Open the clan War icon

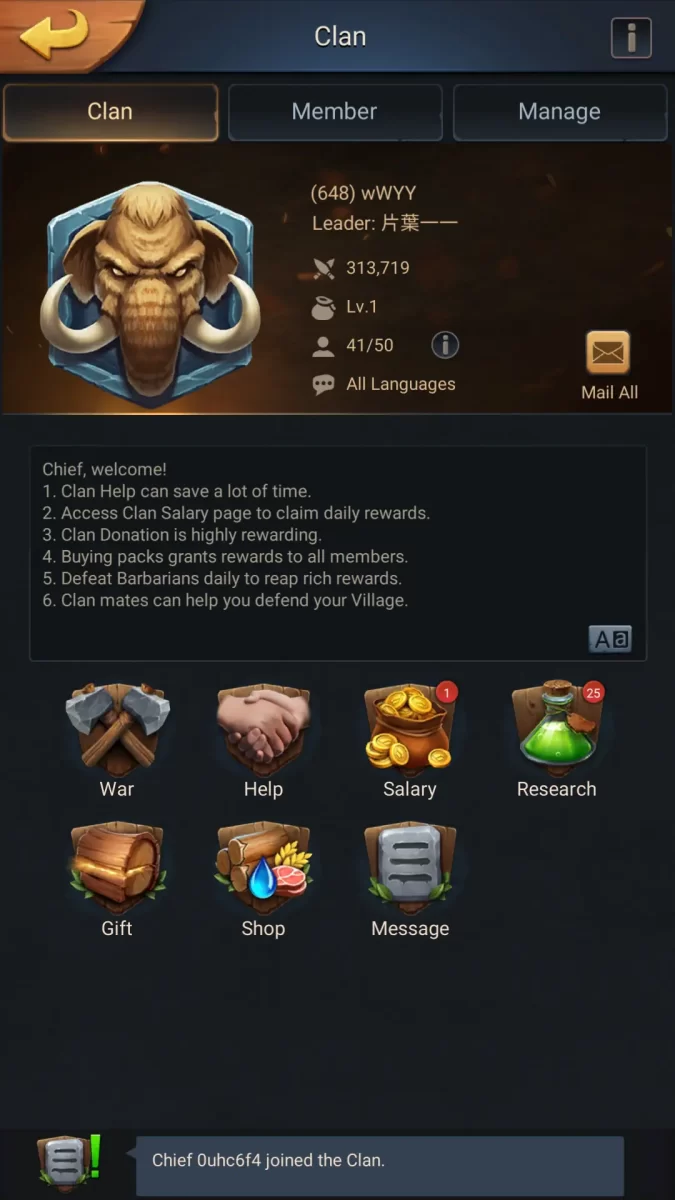(117, 726)
